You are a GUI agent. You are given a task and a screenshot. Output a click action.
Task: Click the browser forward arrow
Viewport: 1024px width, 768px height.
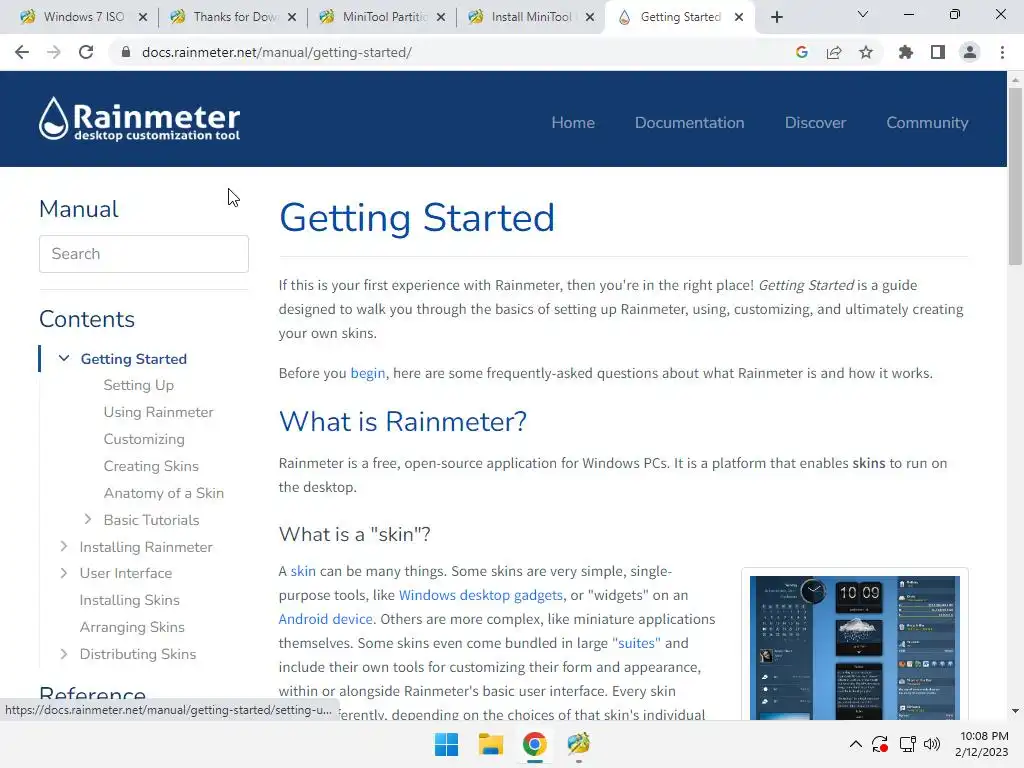54,52
